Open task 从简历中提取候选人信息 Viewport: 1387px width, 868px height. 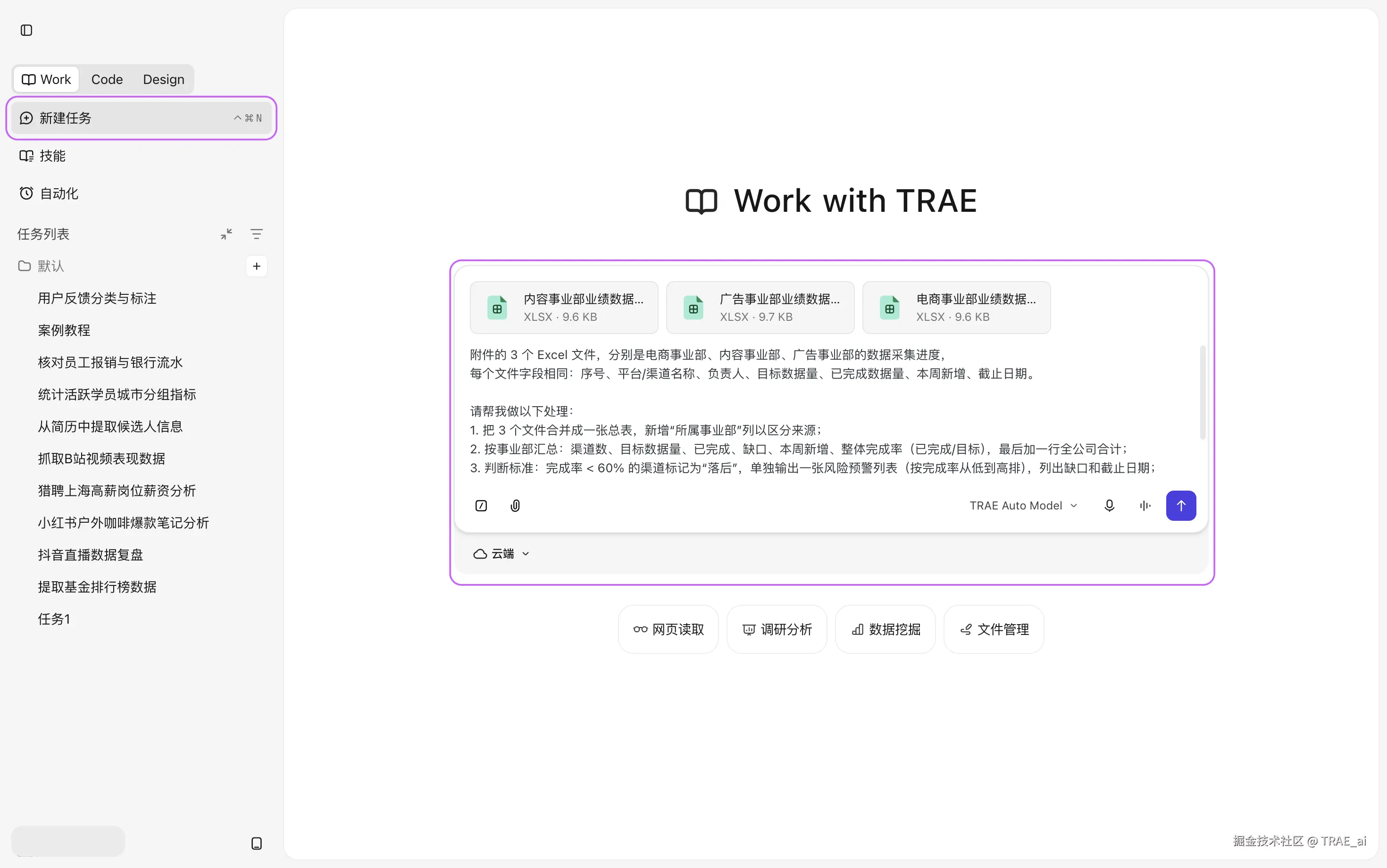point(110,426)
